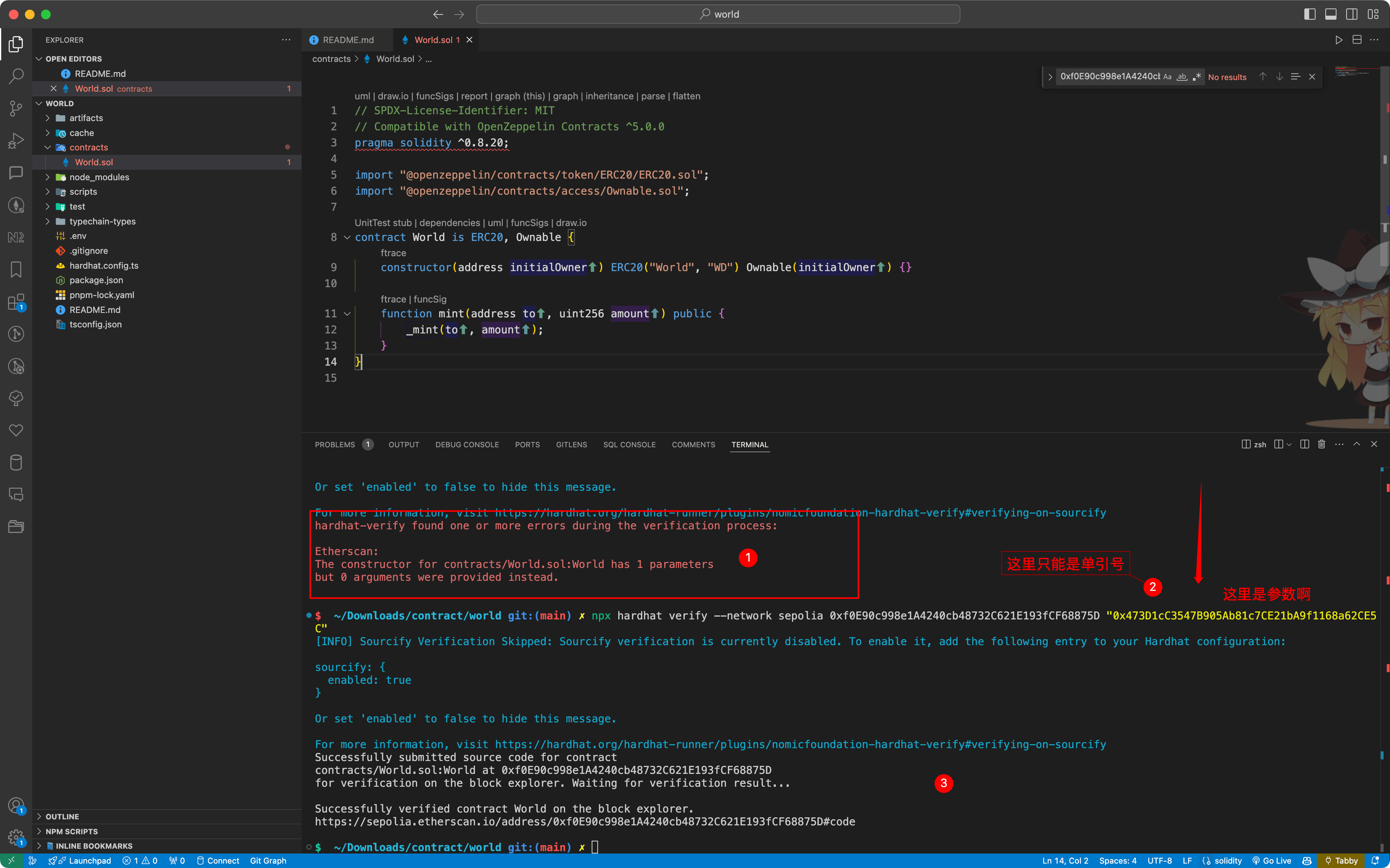
Task: Open notifications bell in status bar
Action: click(1375, 860)
